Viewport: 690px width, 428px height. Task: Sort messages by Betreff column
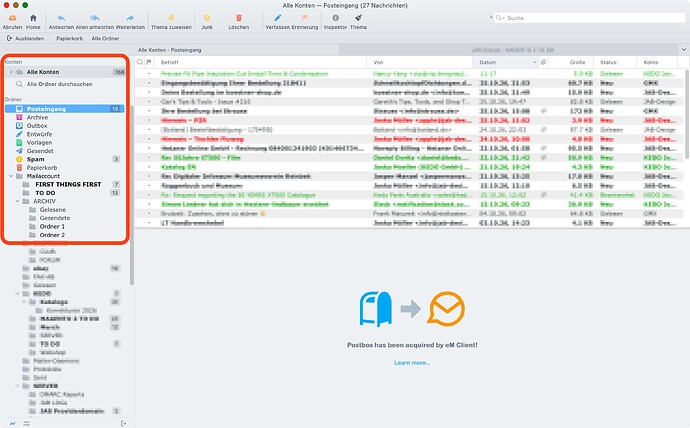coord(261,62)
